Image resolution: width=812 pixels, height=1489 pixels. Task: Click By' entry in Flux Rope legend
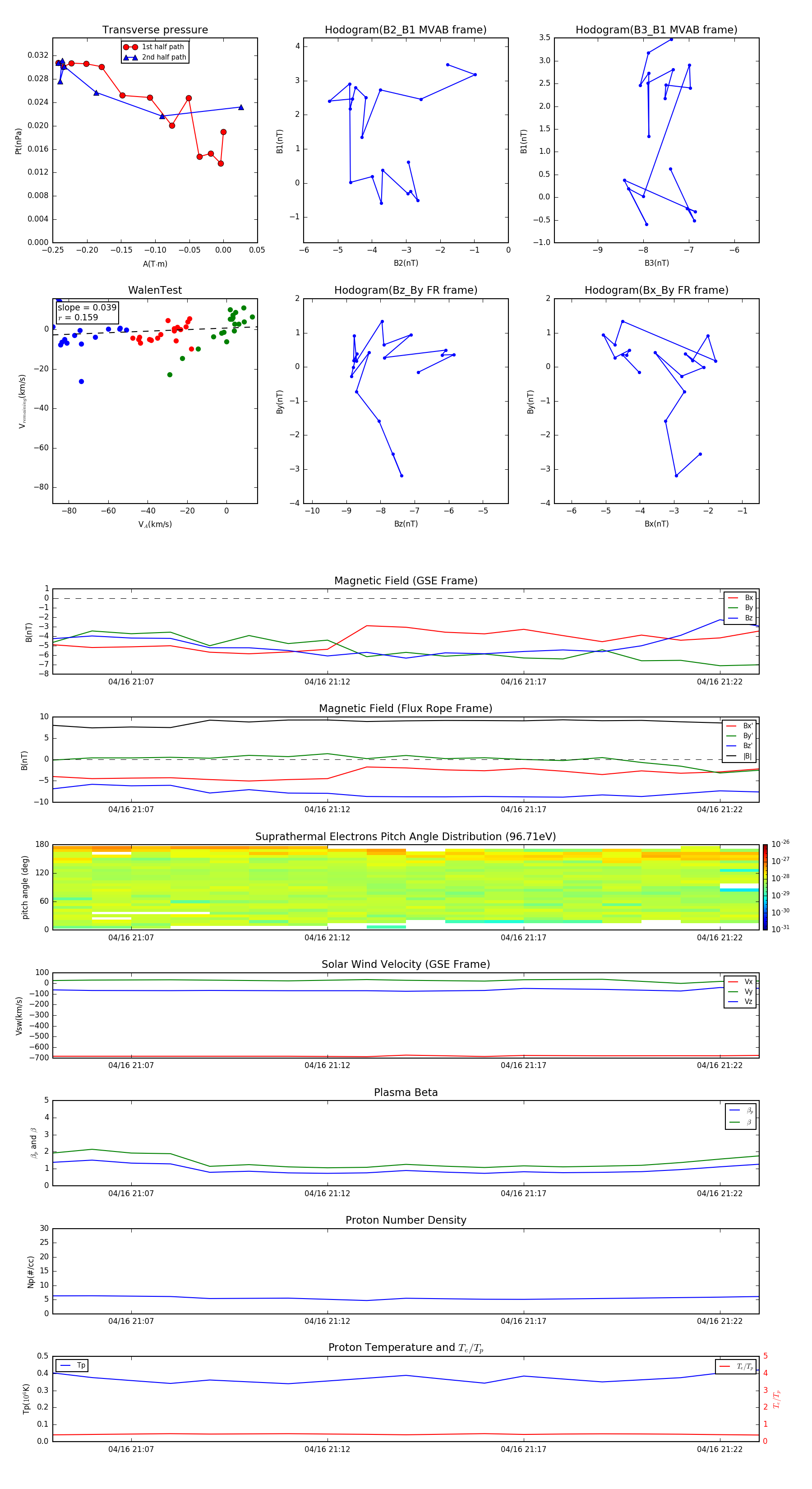pos(740,736)
